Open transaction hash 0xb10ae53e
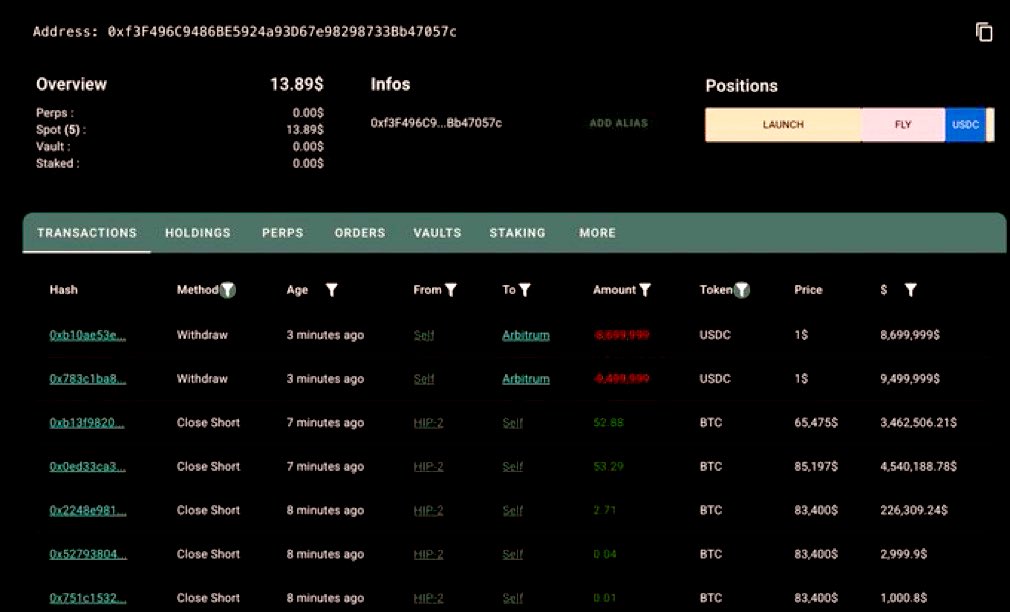The image size is (1010, 612). [88, 335]
